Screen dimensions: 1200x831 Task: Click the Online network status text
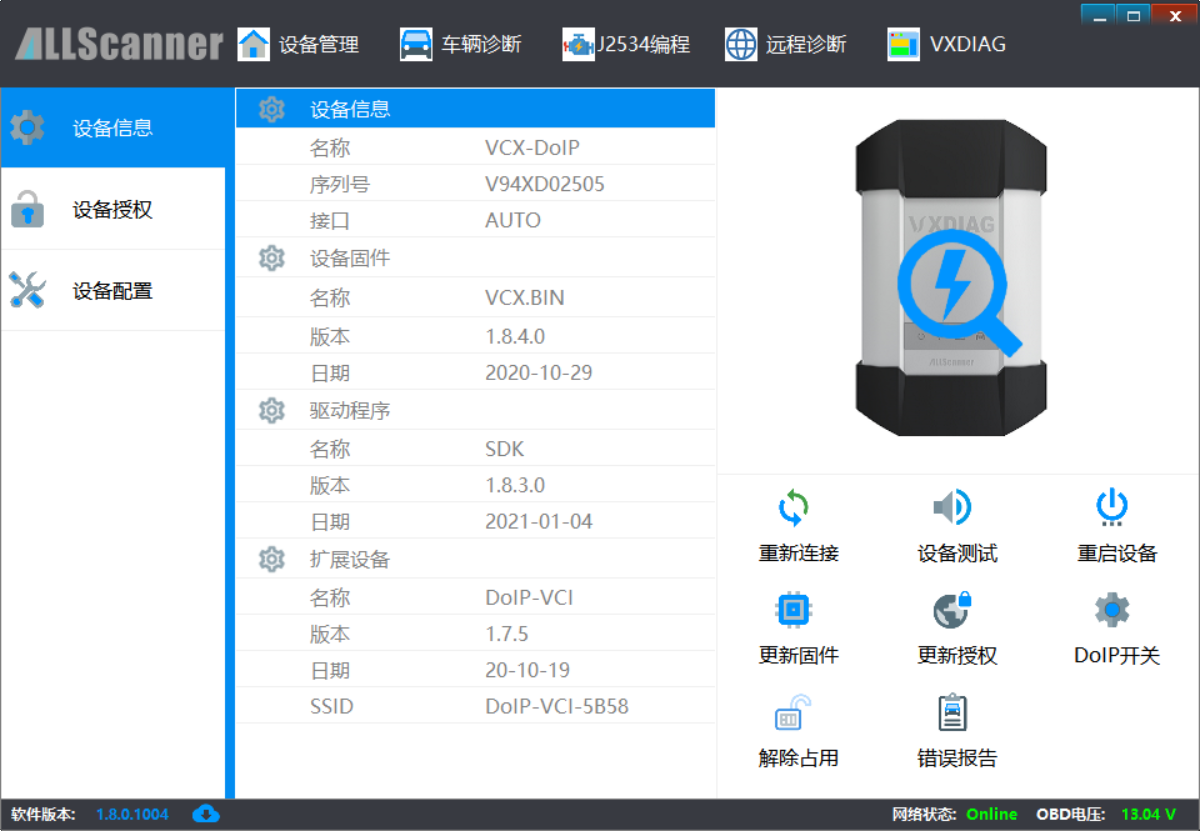991,814
